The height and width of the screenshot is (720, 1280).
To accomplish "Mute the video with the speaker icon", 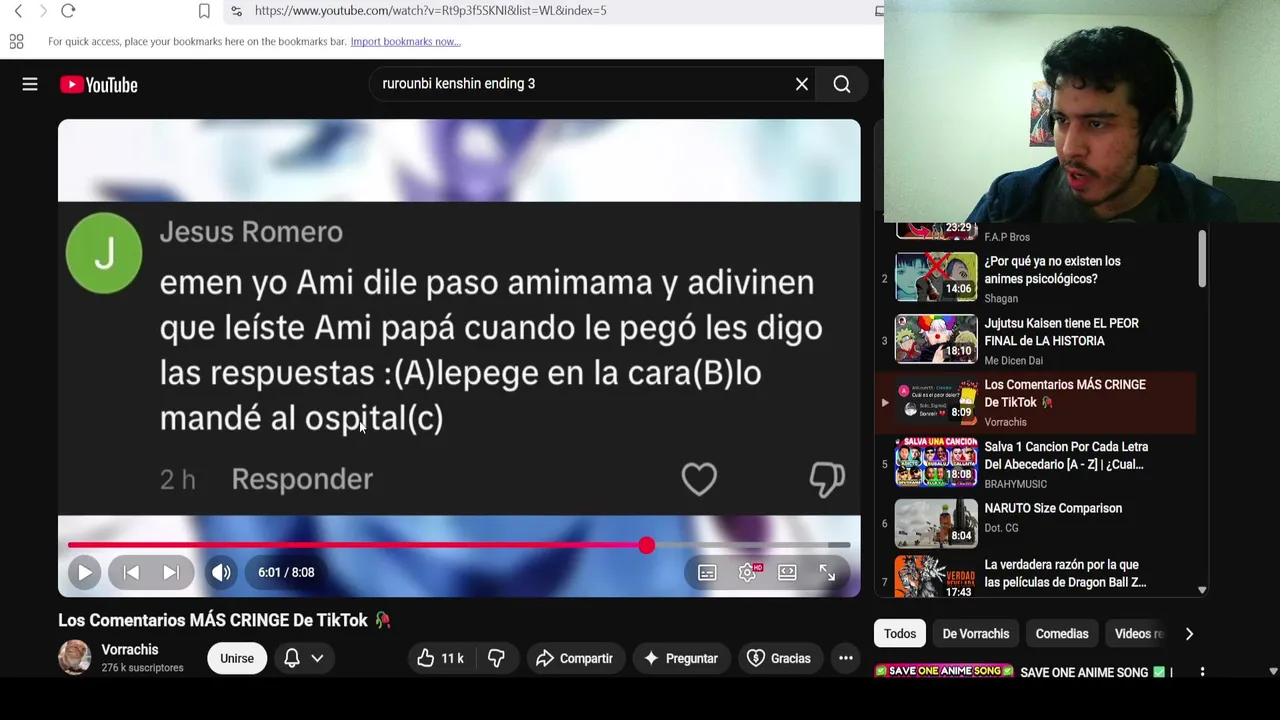I will click(x=221, y=572).
